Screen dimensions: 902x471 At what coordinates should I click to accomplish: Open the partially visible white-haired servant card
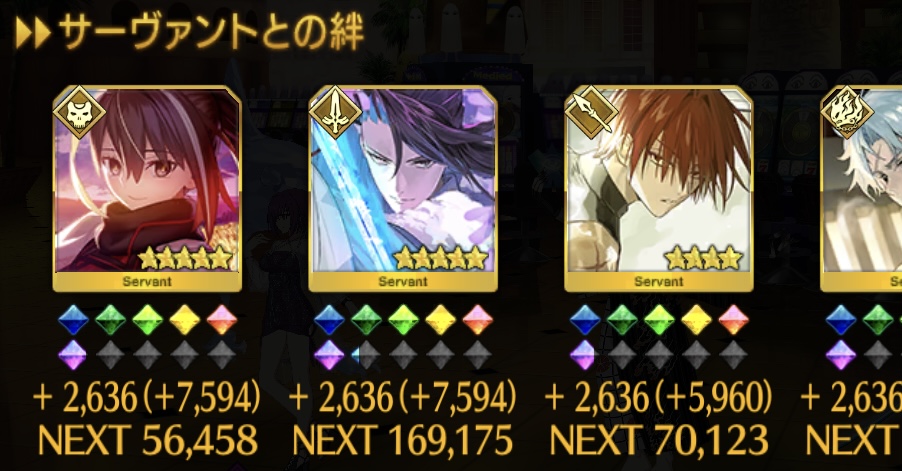coord(861,188)
